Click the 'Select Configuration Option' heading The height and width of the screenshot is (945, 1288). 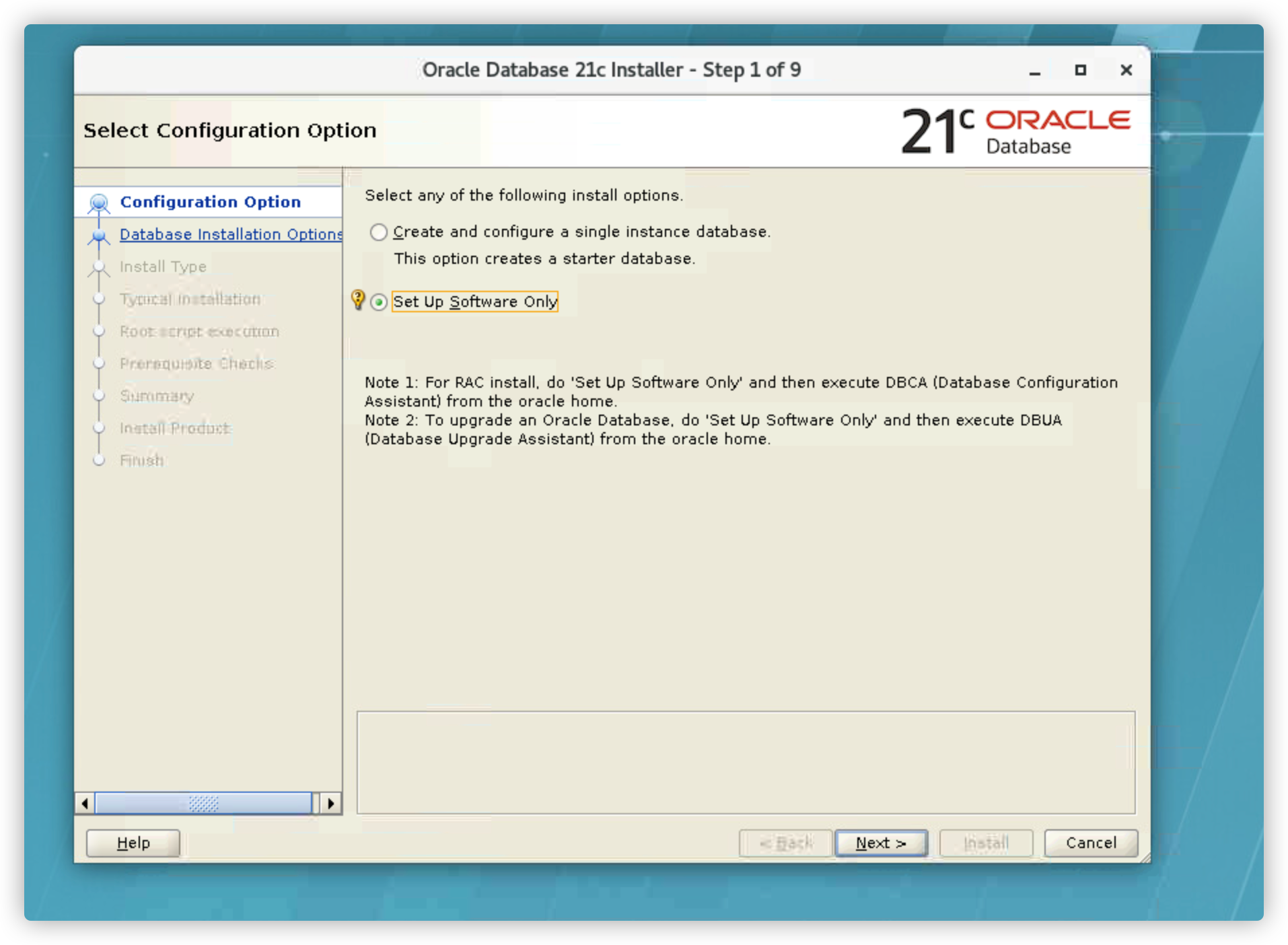pos(229,131)
